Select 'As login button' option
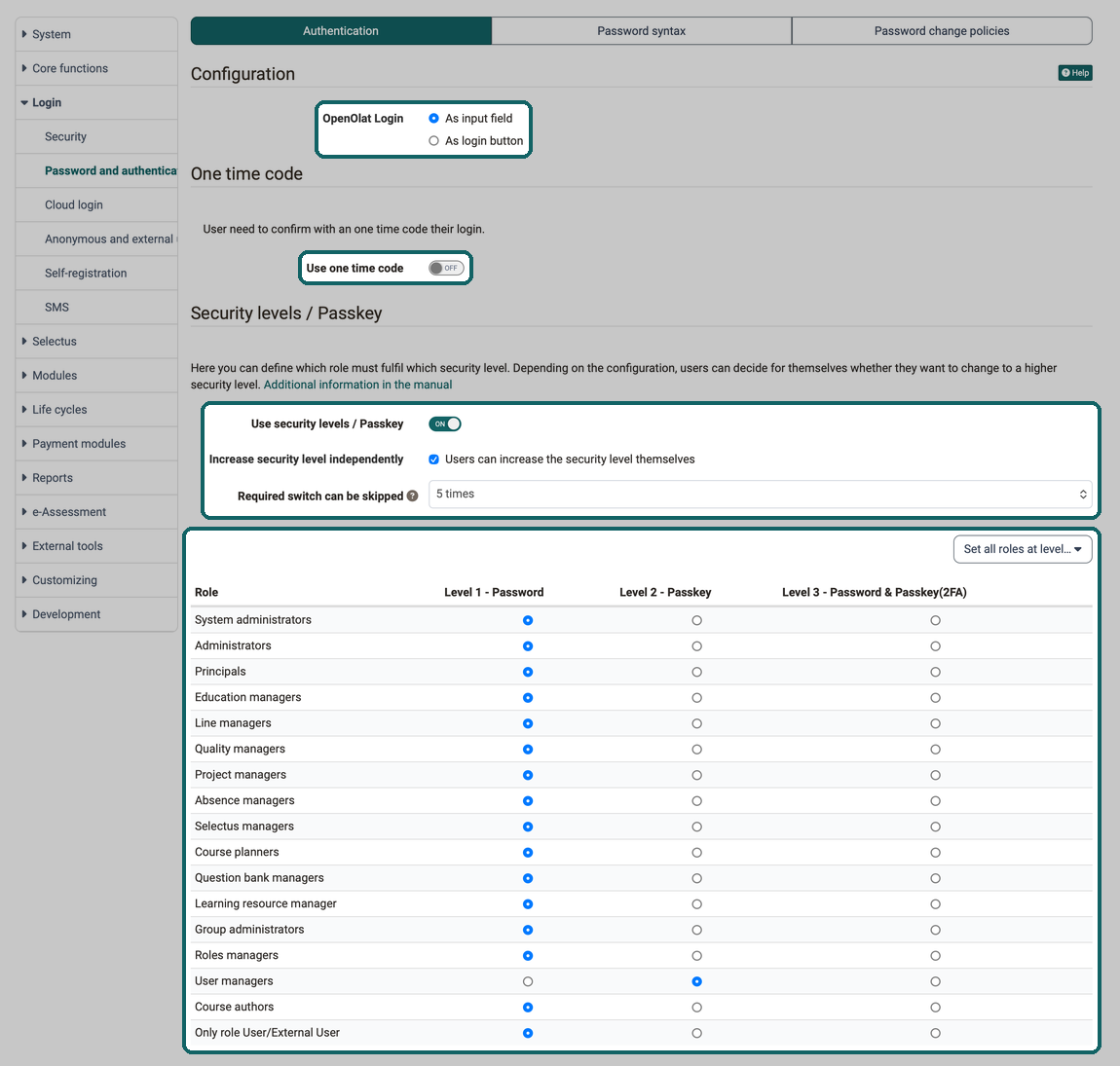The width and height of the screenshot is (1120, 1066). tap(433, 140)
